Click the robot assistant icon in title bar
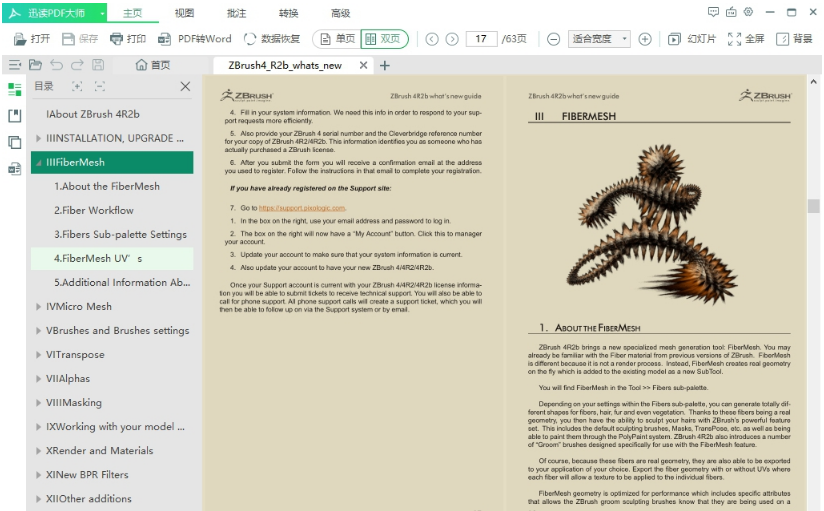This screenshot has height=511, width=824. (x=731, y=12)
